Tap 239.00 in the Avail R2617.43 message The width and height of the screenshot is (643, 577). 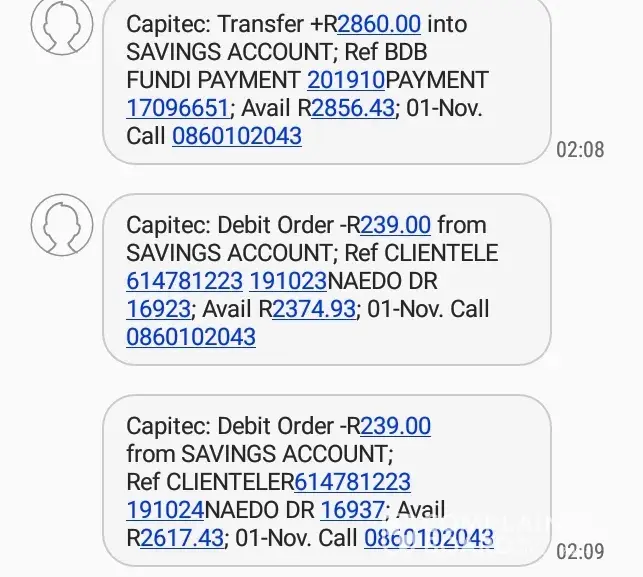[x=395, y=425]
